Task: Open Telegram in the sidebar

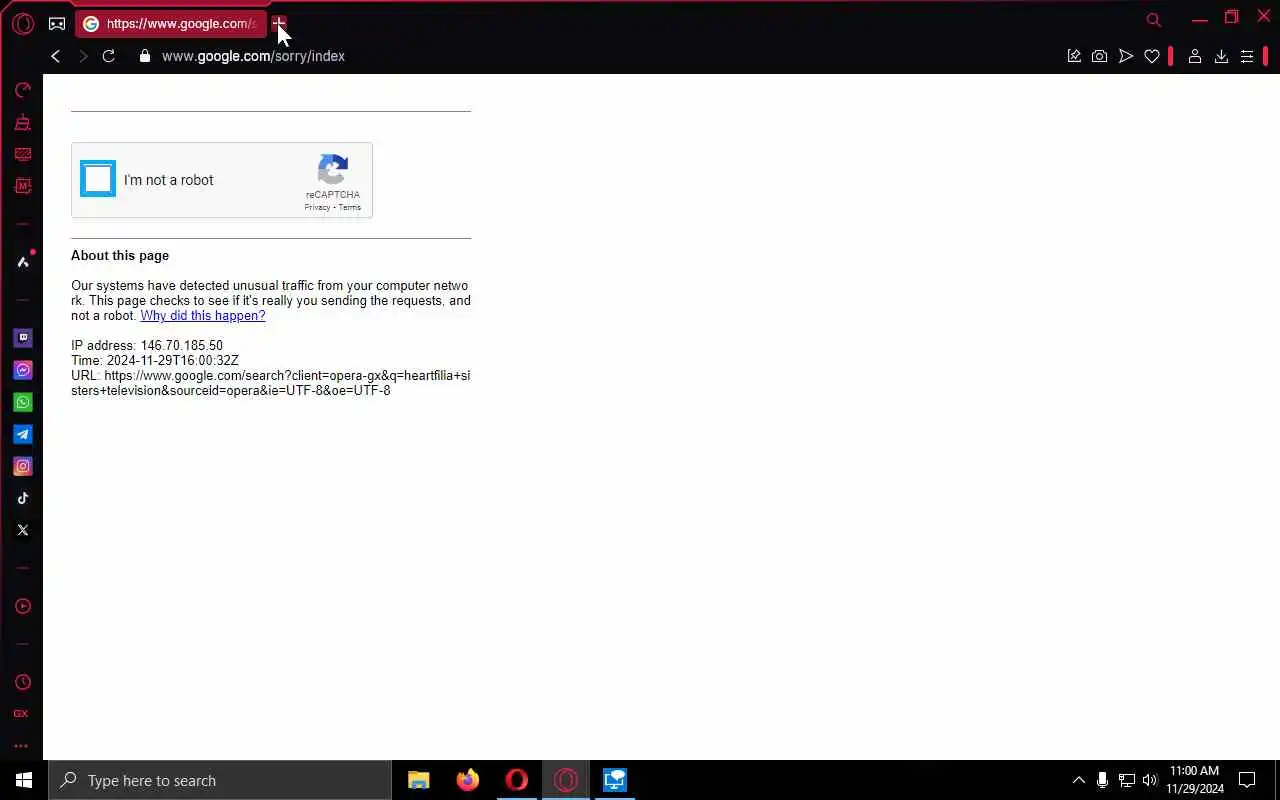Action: (22, 434)
